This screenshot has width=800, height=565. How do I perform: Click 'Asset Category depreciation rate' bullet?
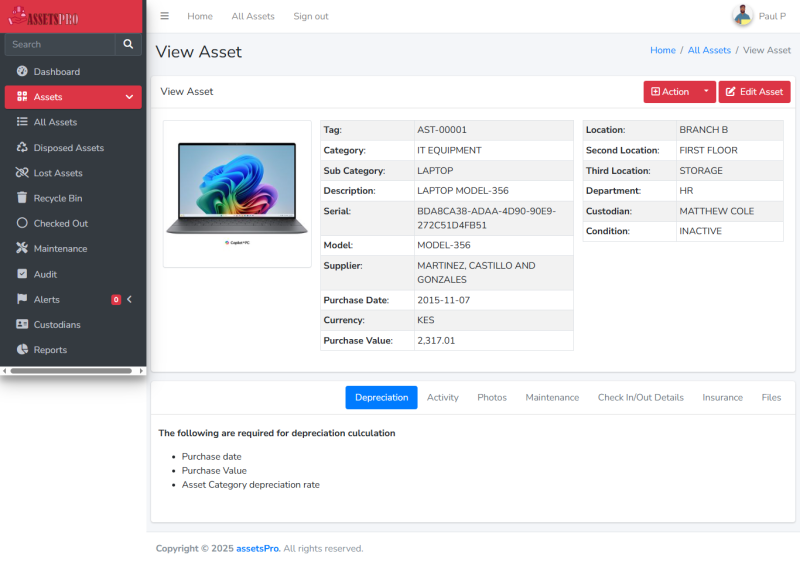[251, 484]
